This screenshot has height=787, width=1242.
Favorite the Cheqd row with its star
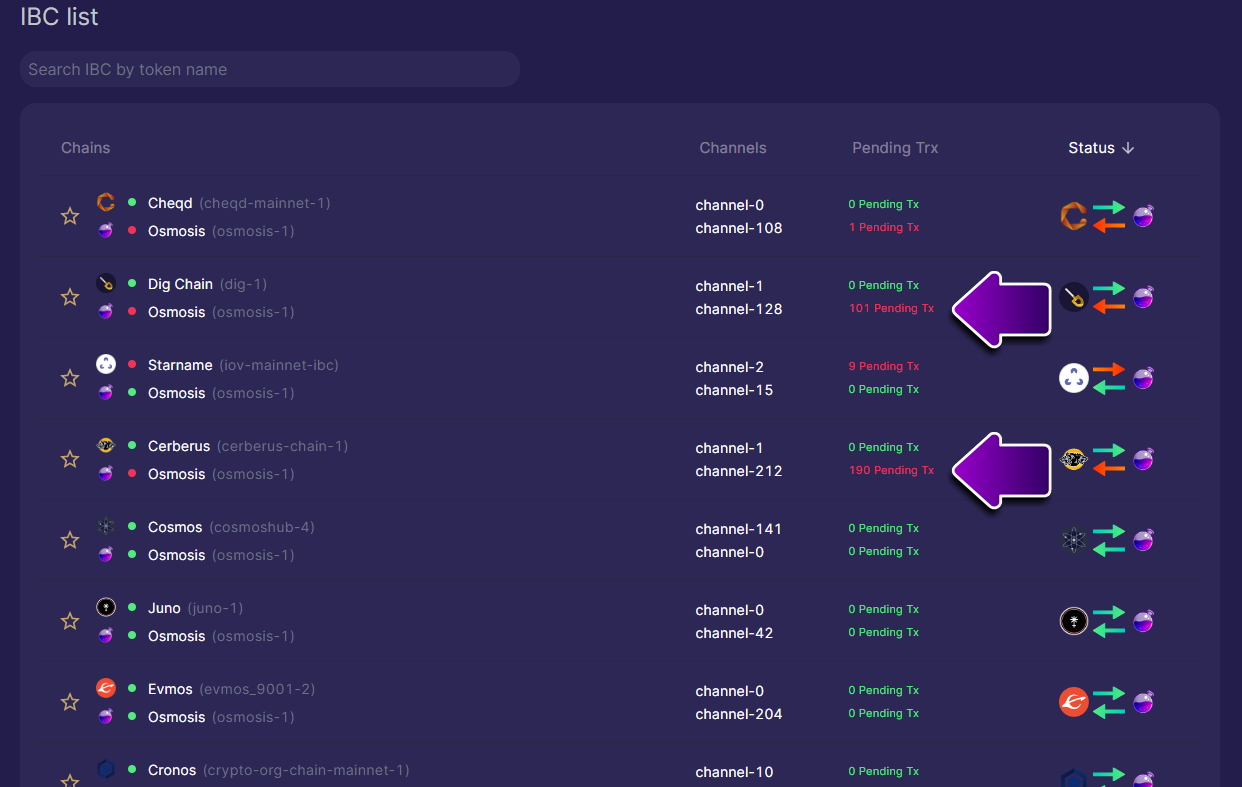point(70,216)
